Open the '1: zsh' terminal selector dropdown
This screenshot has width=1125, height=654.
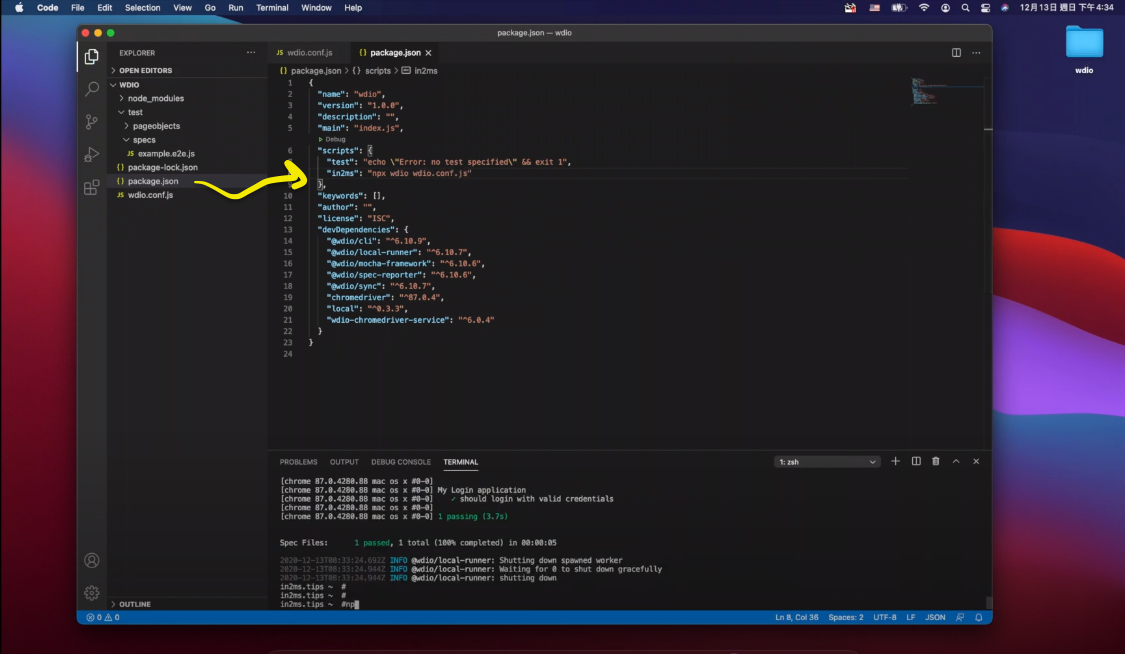827,462
